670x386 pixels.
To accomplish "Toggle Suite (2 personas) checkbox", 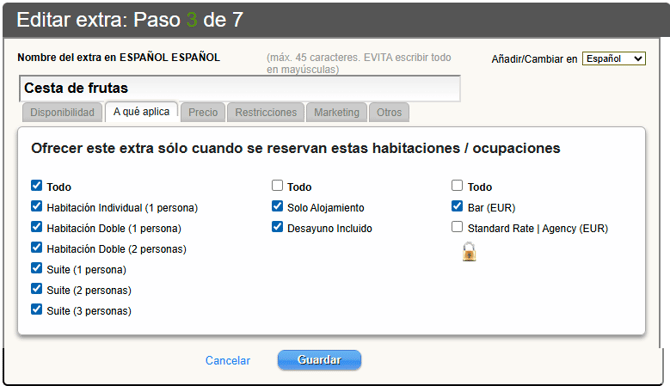I will click(37, 289).
